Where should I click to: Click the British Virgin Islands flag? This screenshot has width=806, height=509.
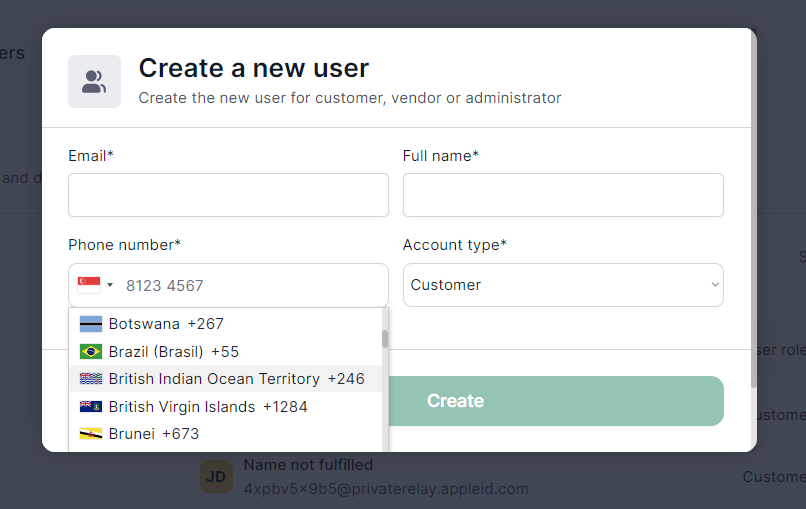point(91,407)
